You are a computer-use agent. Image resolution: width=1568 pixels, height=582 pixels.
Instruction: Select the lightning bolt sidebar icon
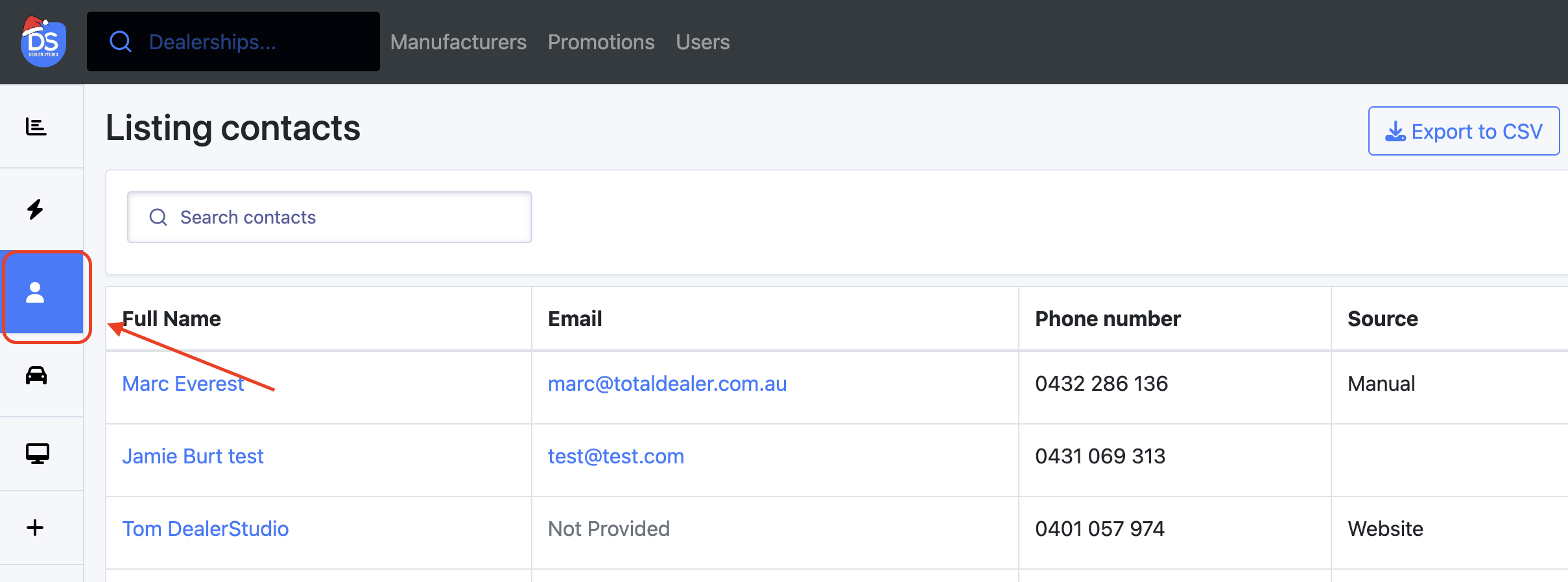(x=36, y=209)
